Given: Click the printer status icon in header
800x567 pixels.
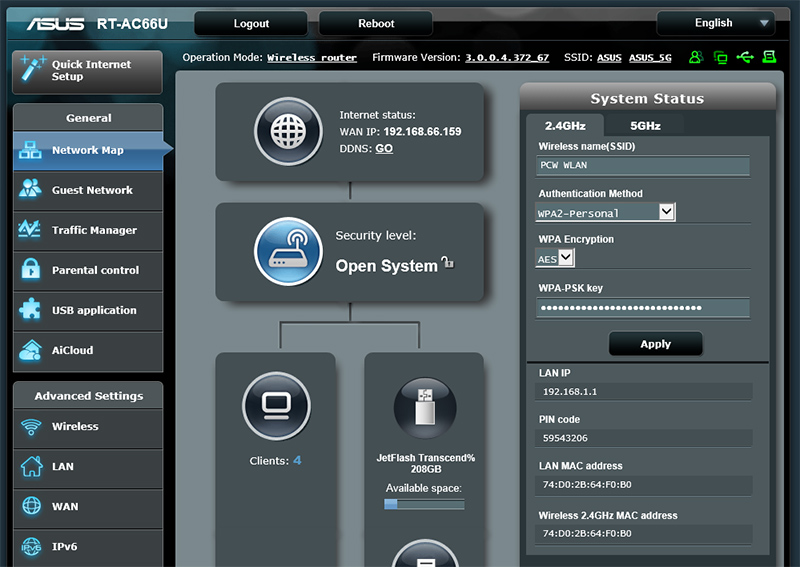Looking at the screenshot, I should click(x=769, y=58).
